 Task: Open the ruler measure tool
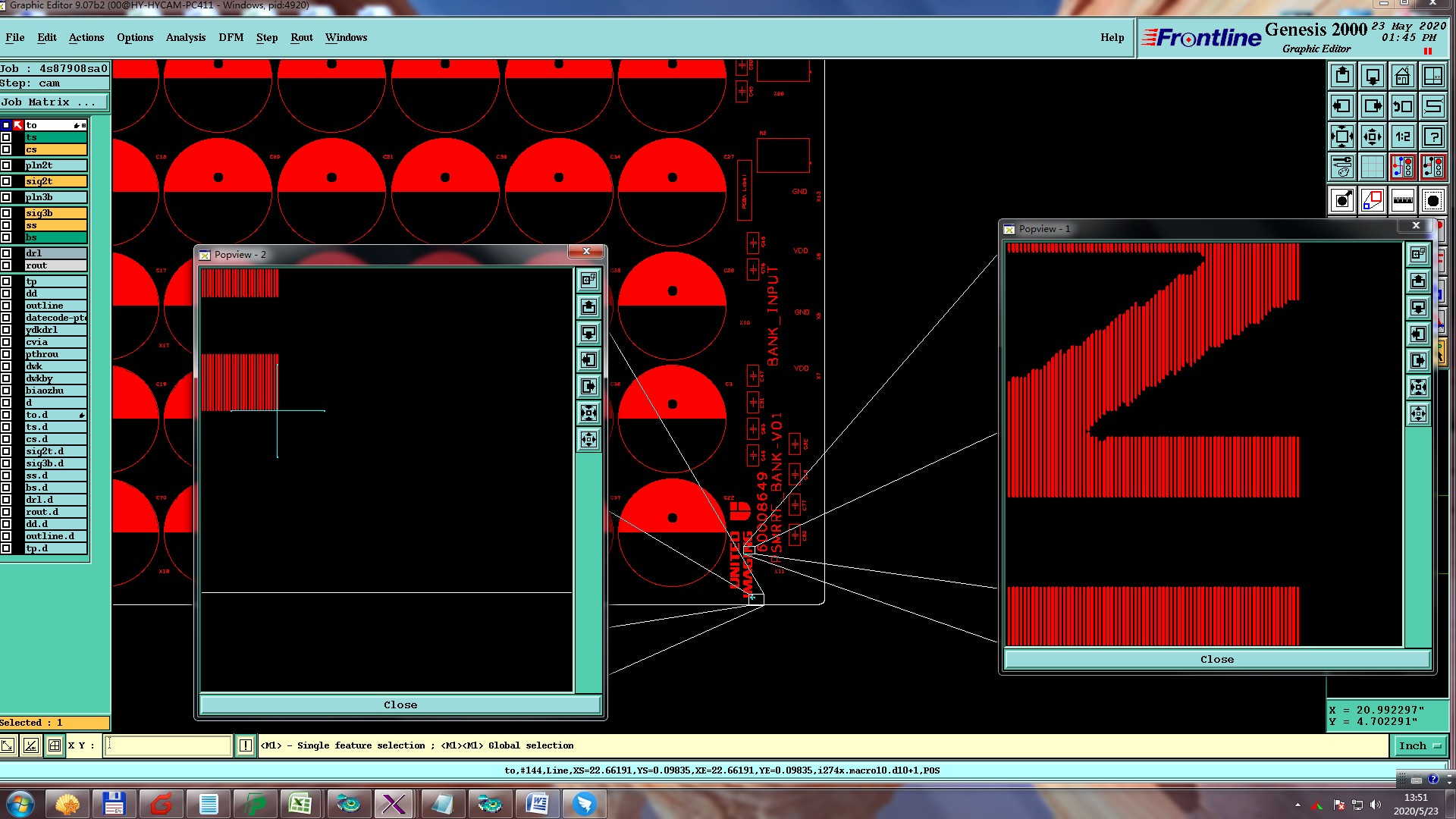coord(1402,200)
